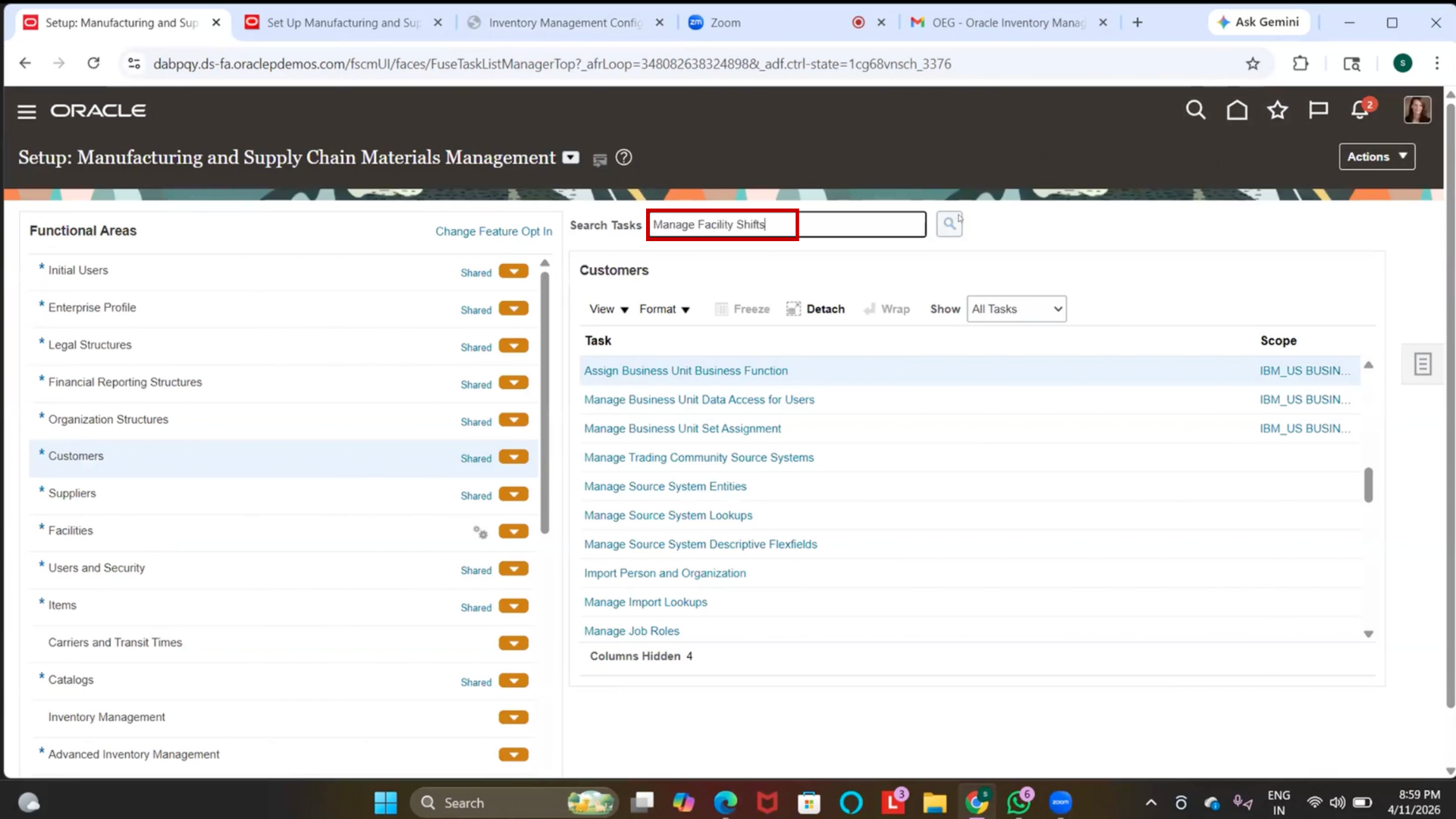Viewport: 1456px width, 819px height.
Task: Open Manage Trading Community Source Systems task
Action: 698,457
